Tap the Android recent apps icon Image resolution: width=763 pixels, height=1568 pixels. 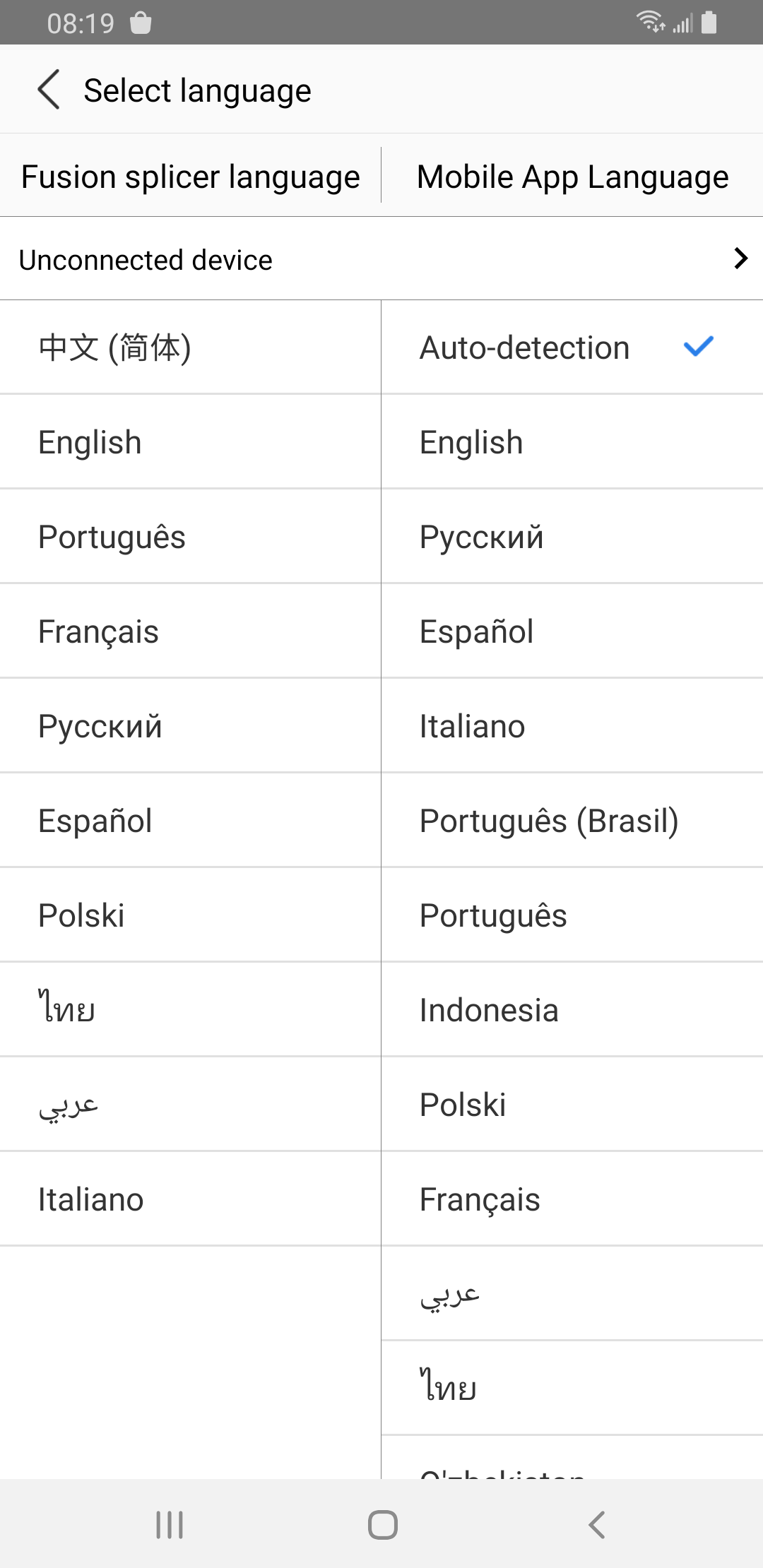click(170, 1524)
